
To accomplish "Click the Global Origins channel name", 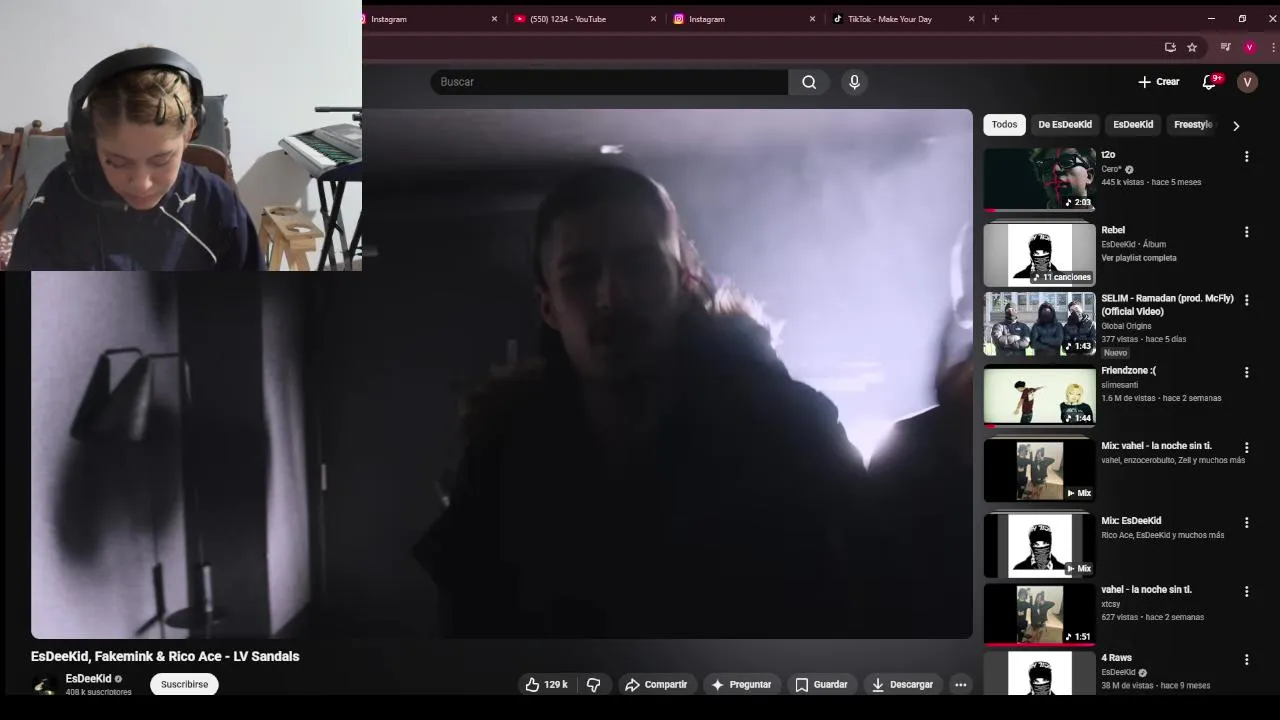I will pos(1126,326).
